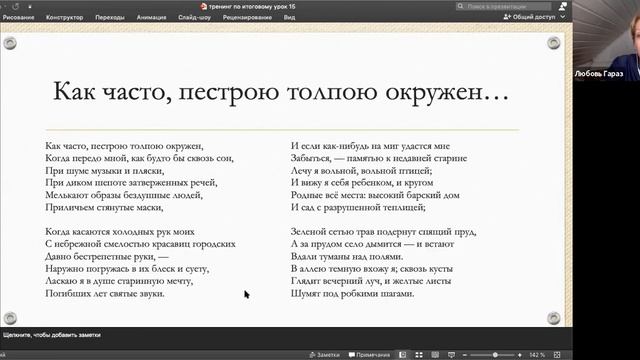Click the PowerPoint document icon in the title
640x360 pixels.
pos(204,7)
